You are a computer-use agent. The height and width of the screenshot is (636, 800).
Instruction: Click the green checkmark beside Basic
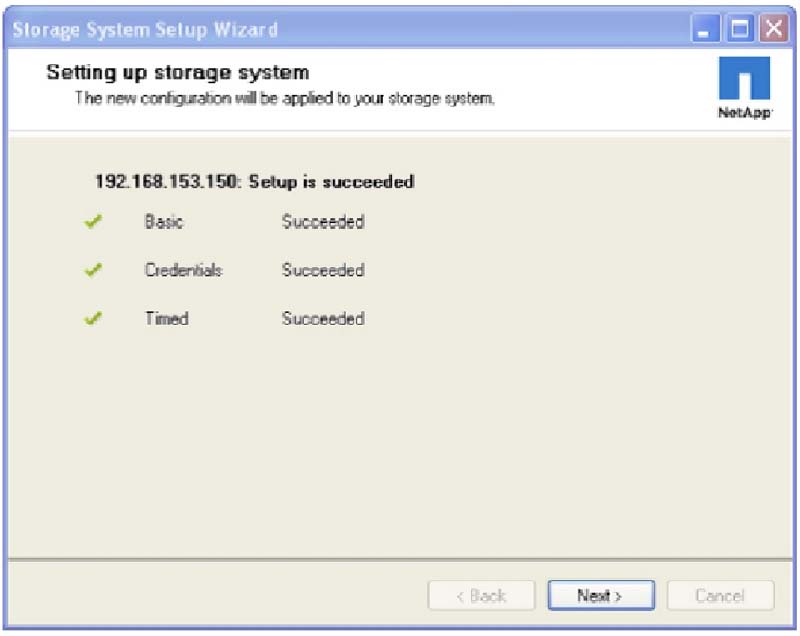click(94, 222)
